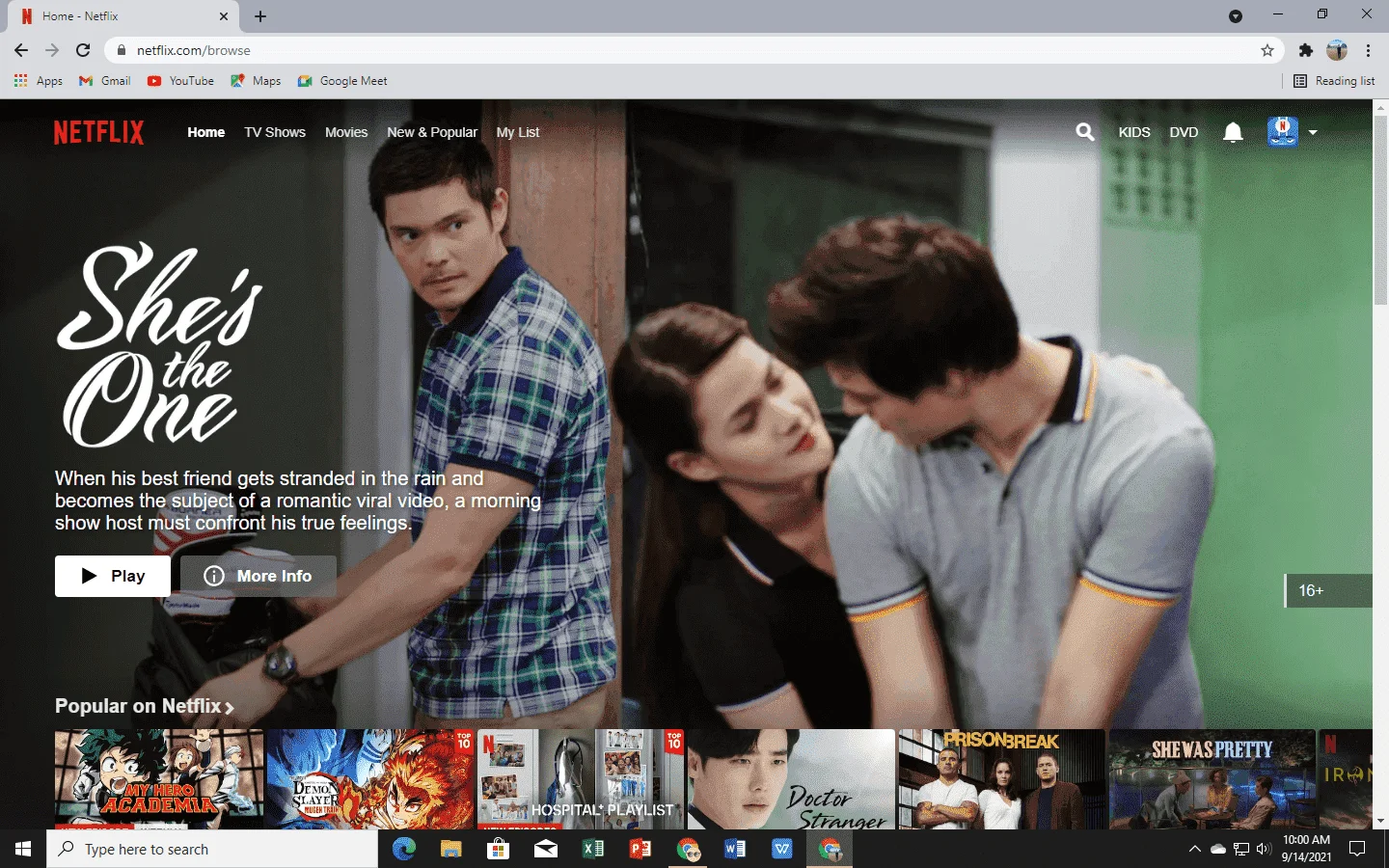Open Movies section
This screenshot has height=868, width=1389.
pos(346,132)
